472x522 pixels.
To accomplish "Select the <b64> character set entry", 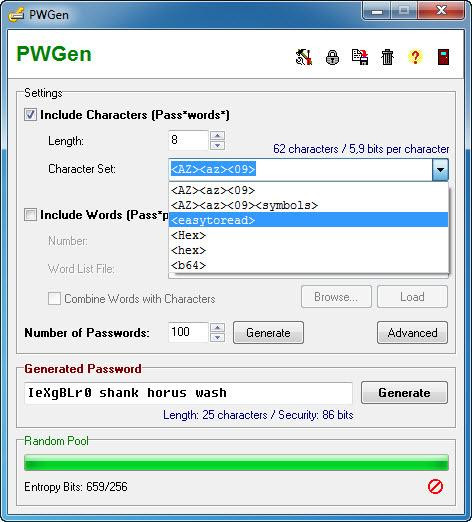I will pos(308,265).
